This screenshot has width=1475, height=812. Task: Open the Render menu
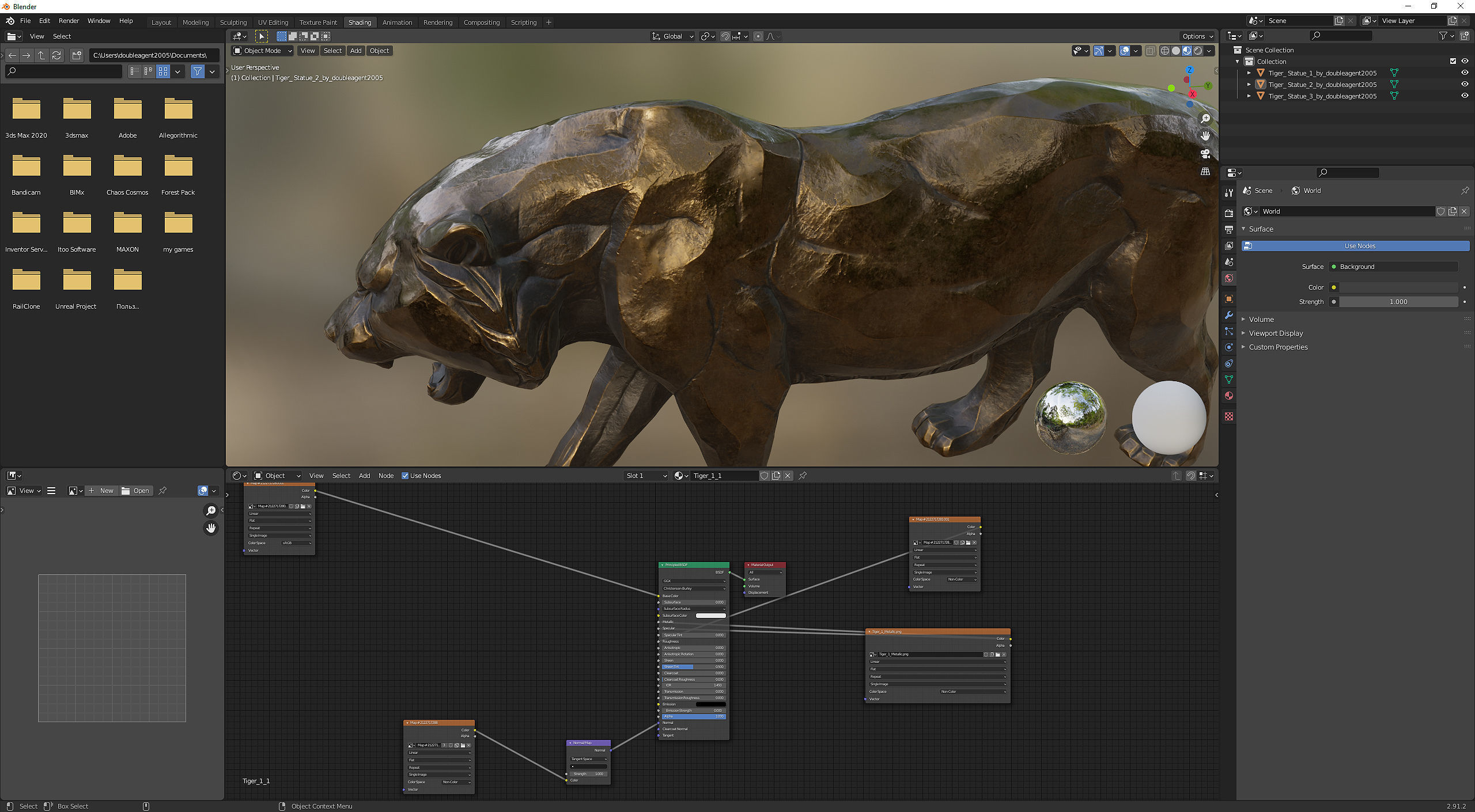[69, 21]
